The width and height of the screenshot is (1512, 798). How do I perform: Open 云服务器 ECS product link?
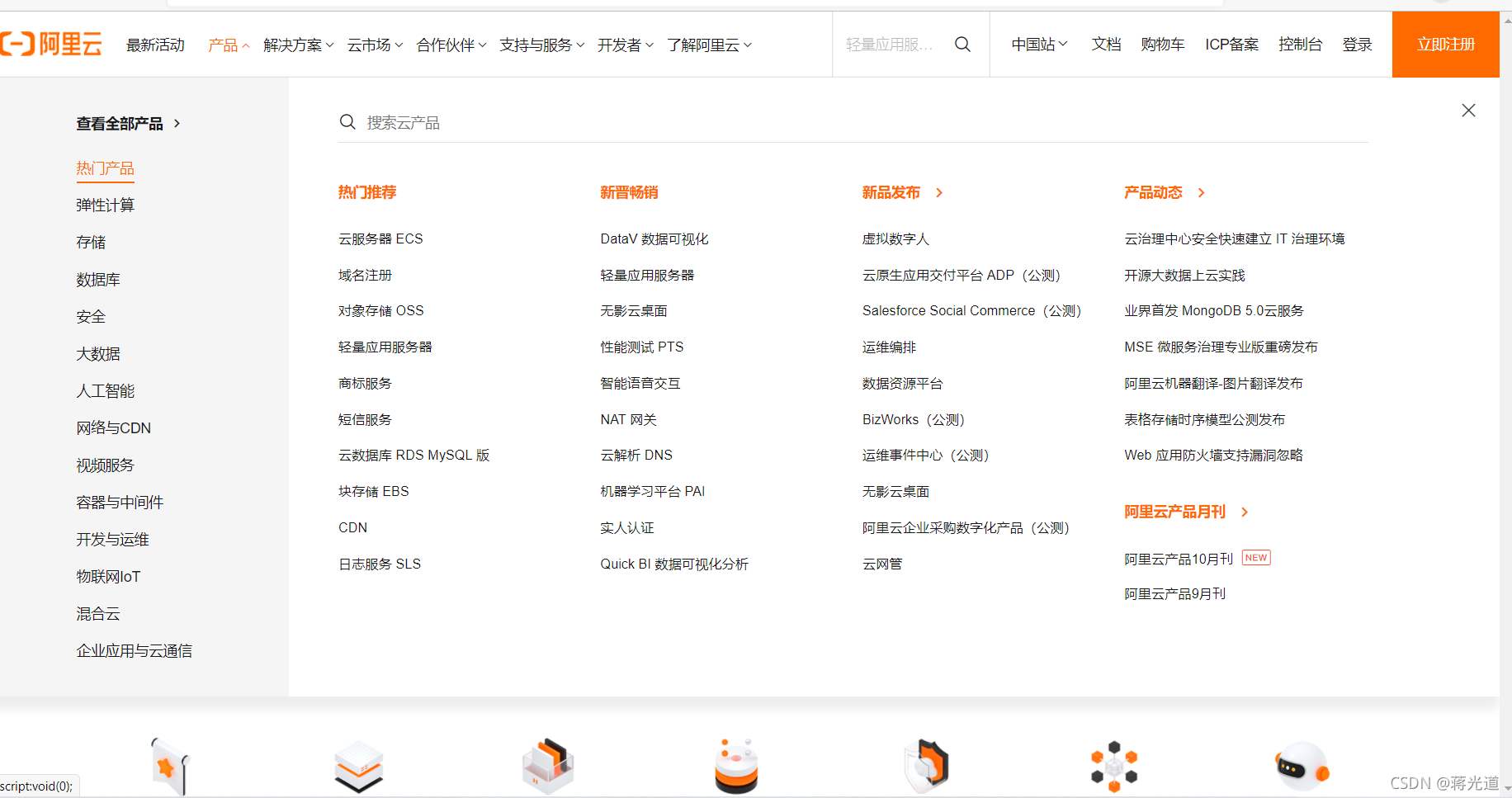pyautogui.click(x=380, y=238)
